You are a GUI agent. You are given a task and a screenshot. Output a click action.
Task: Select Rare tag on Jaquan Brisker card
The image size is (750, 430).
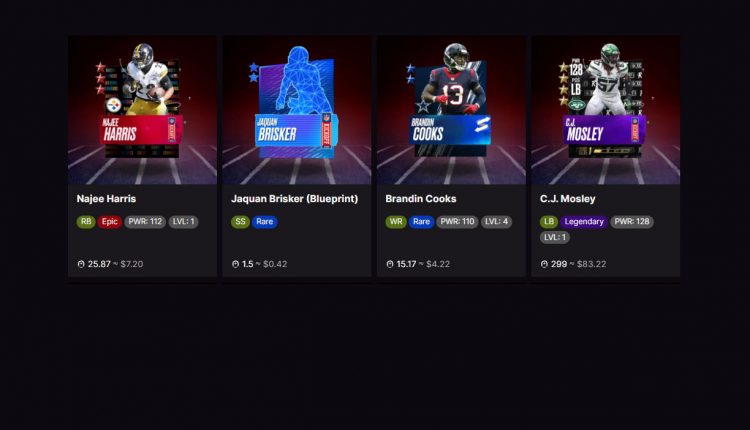(265, 221)
